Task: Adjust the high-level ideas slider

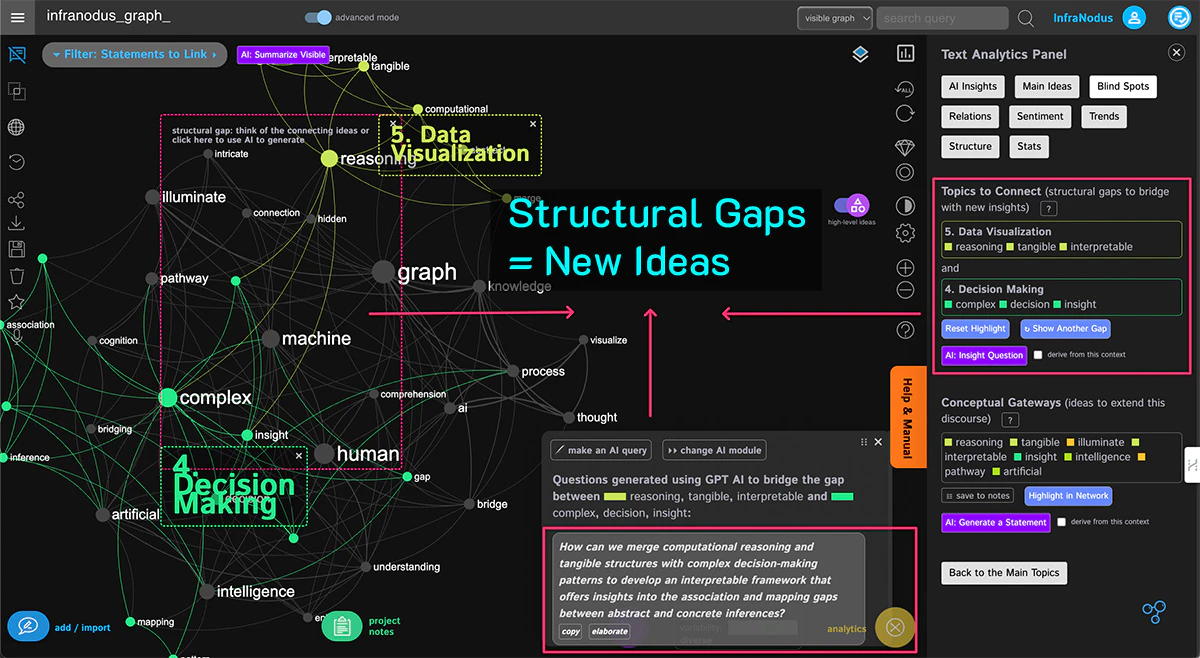Action: point(851,205)
